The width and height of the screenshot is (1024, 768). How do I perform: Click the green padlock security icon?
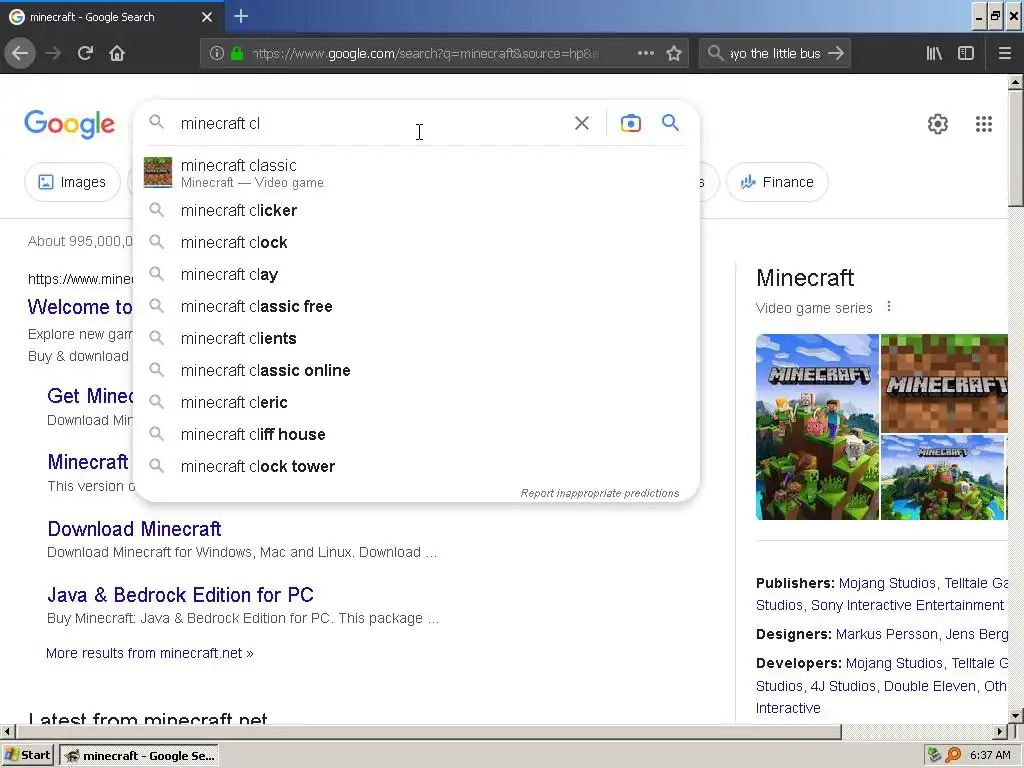(x=237, y=54)
